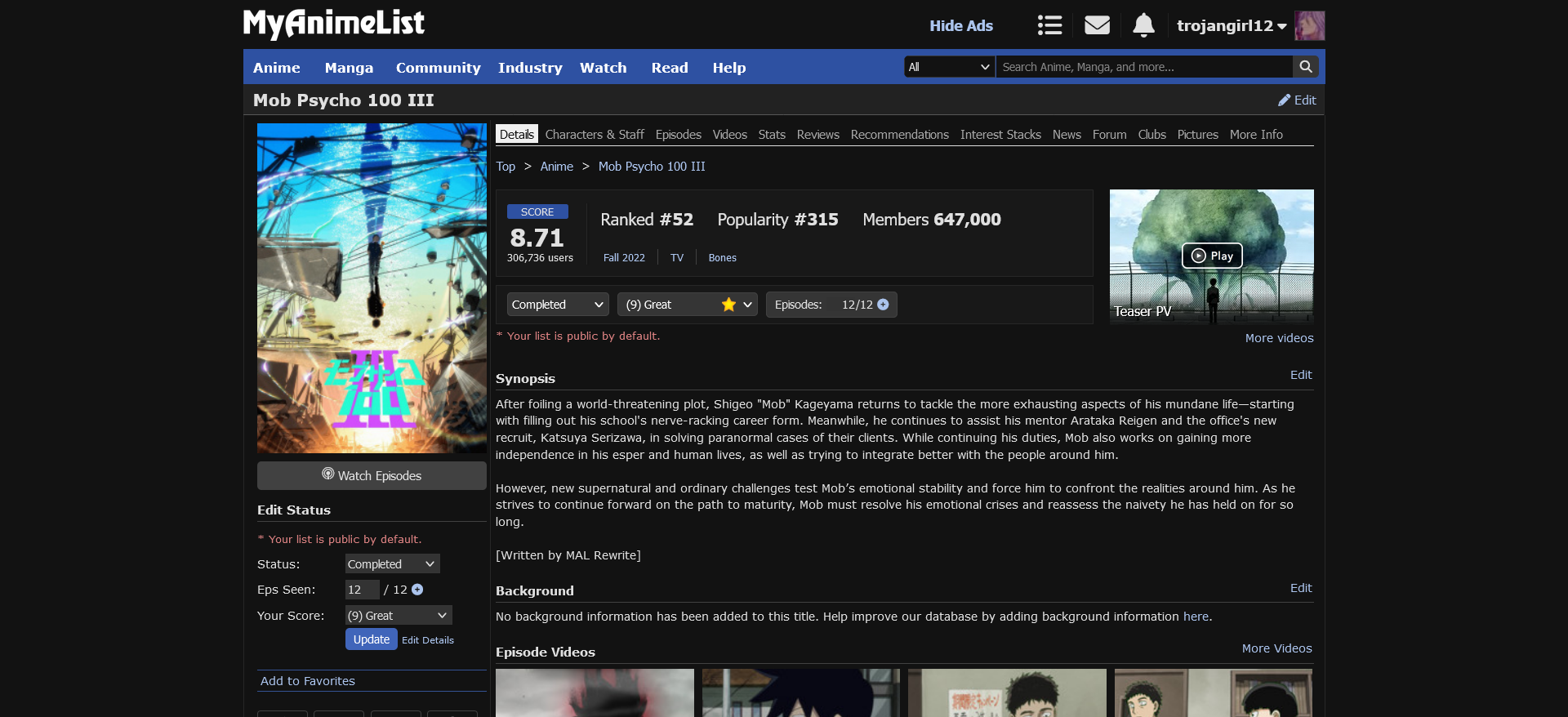1568x717 pixels.
Task: Open the trojangirl12 user menu
Action: [x=1232, y=25]
